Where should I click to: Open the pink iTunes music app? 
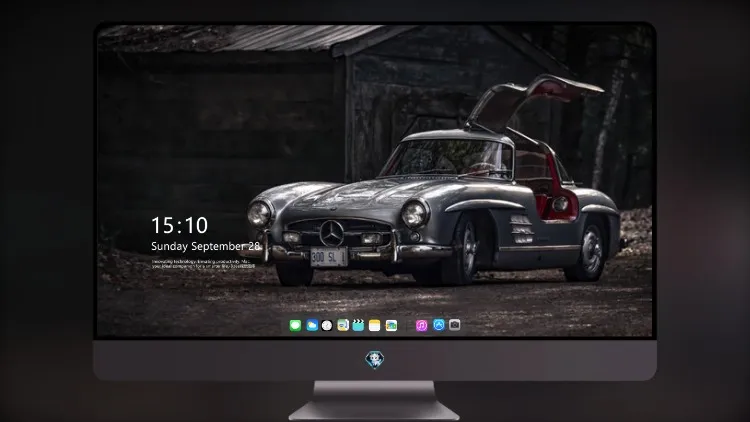(x=421, y=325)
